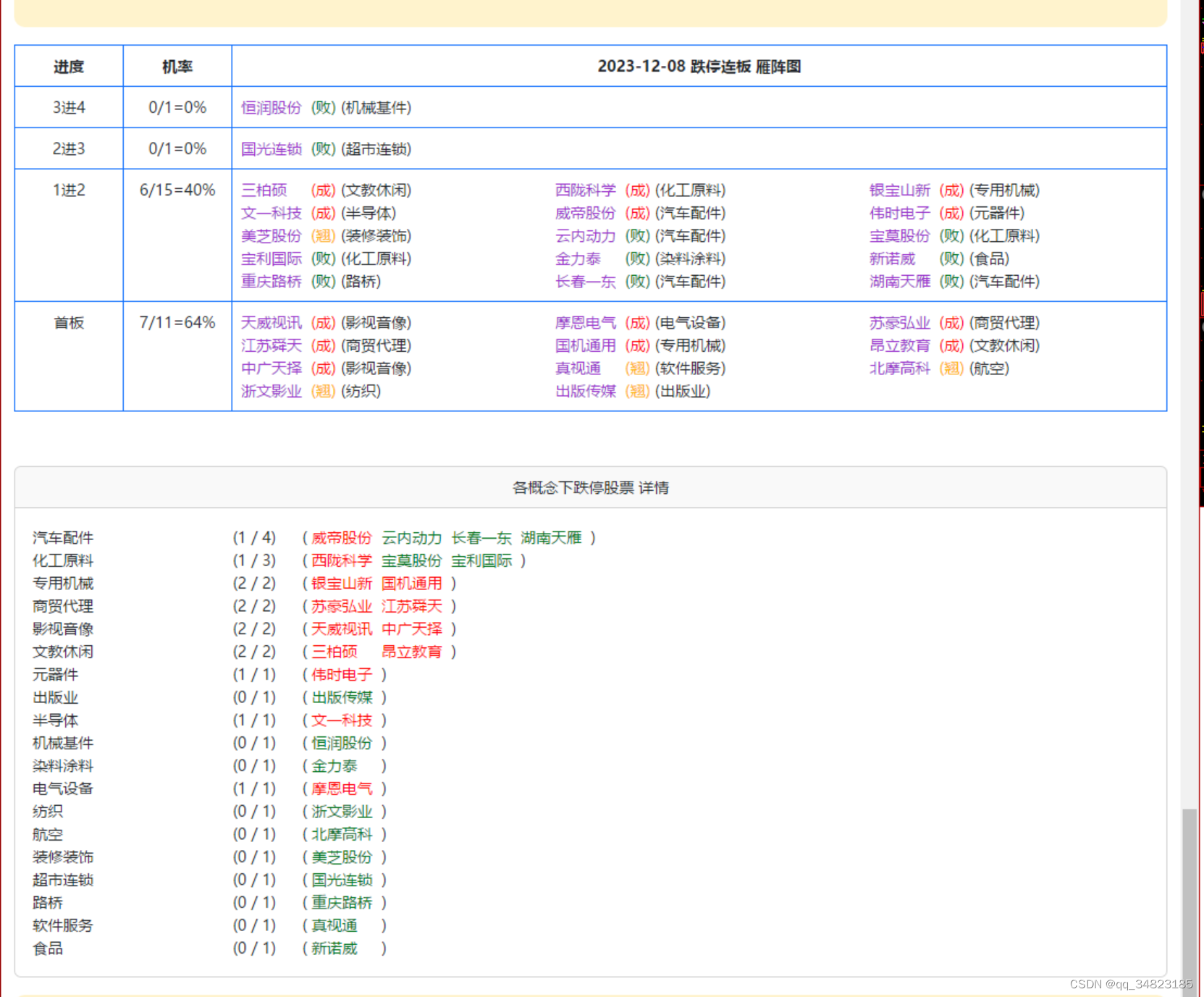Click 摩恩电气 in the 电气设备 detail row
Image resolution: width=1204 pixels, height=997 pixels.
click(x=342, y=789)
